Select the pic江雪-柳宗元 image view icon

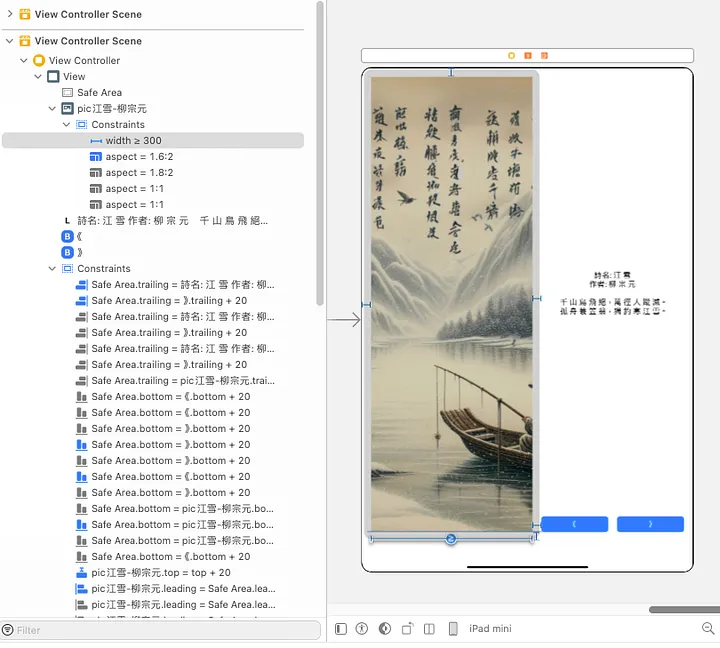[x=67, y=108]
